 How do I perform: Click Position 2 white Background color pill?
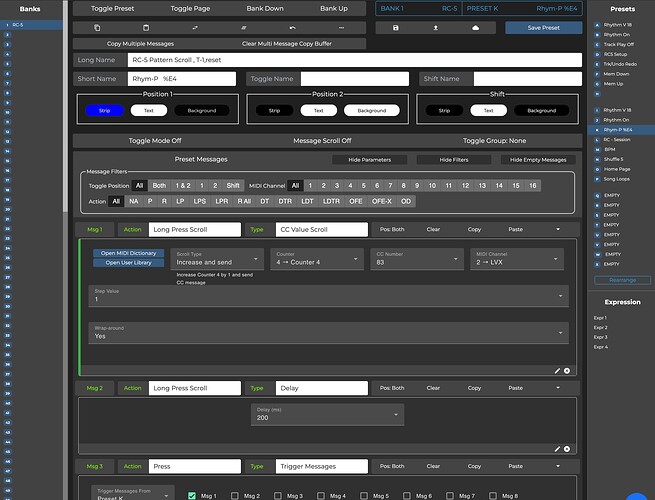point(372,110)
